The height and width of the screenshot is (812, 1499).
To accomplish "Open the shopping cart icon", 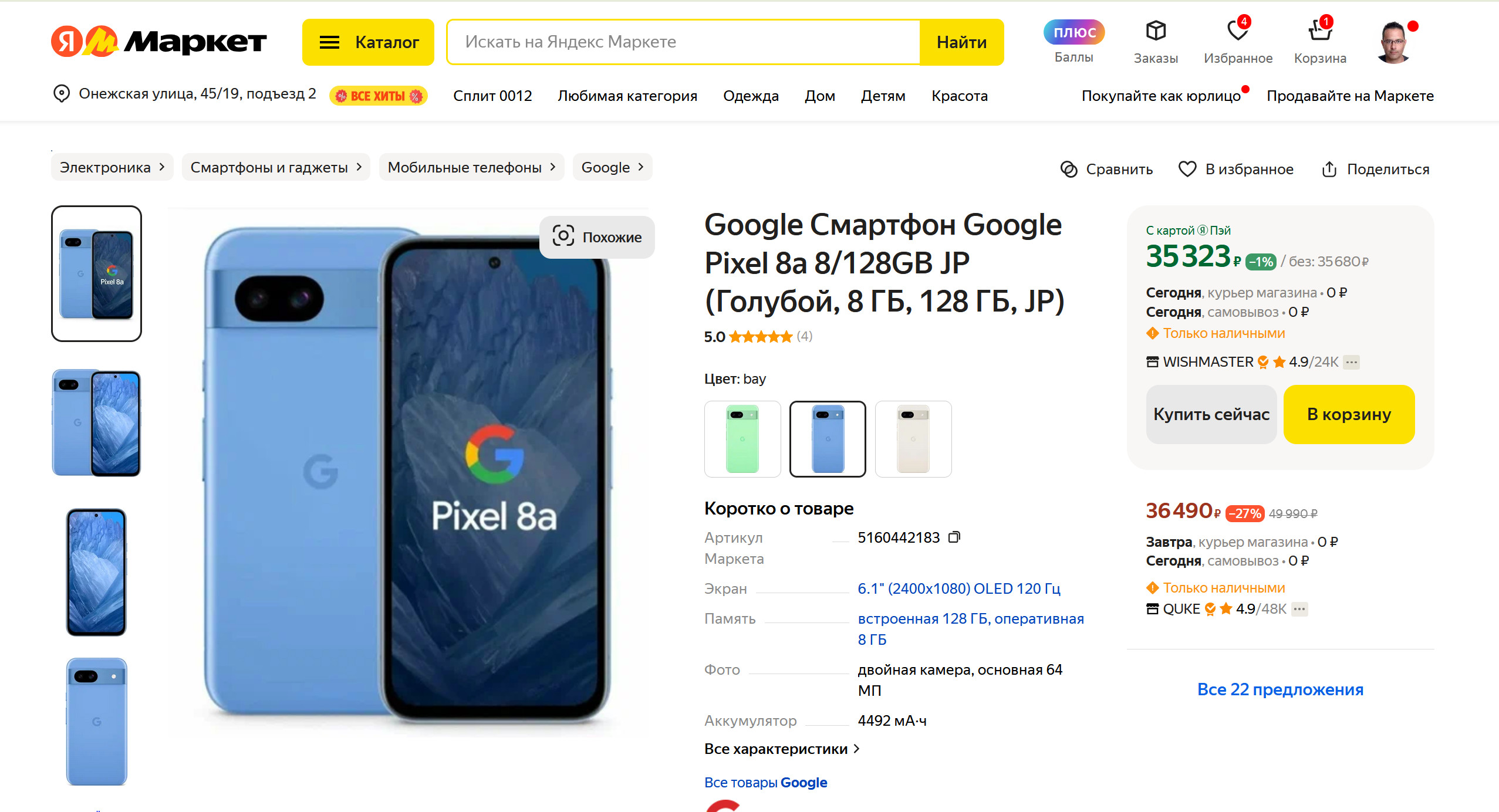I will point(1319,32).
